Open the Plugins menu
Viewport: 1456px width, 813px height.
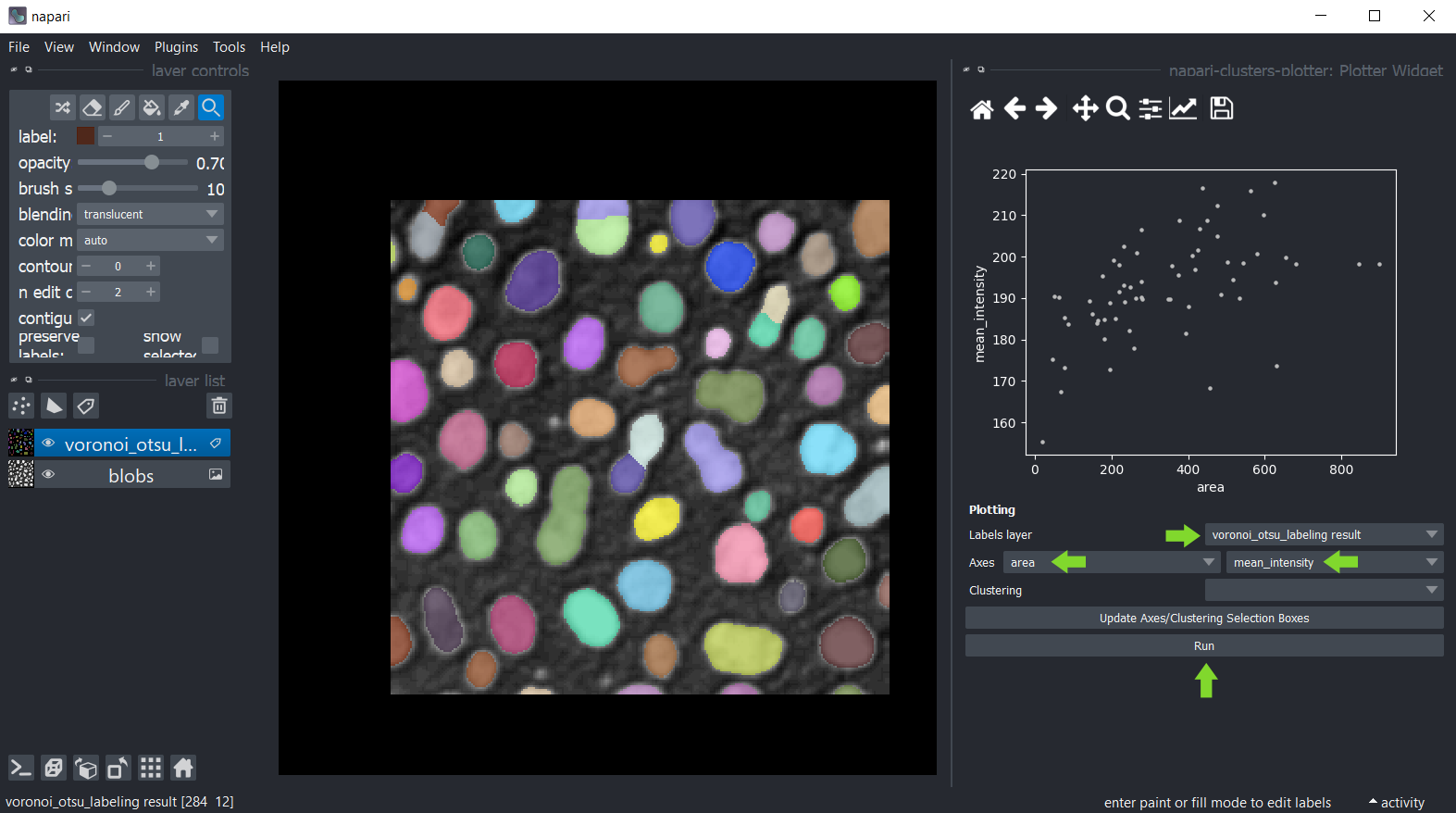176,47
